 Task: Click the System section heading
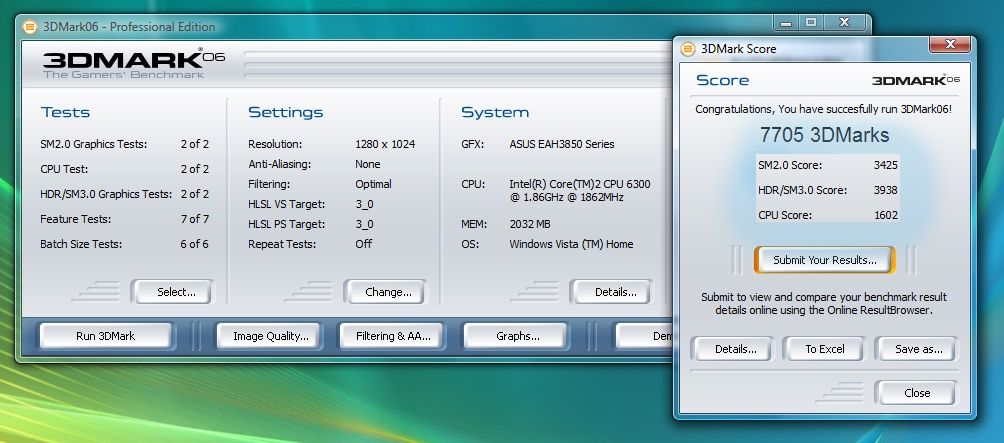pyautogui.click(x=495, y=113)
